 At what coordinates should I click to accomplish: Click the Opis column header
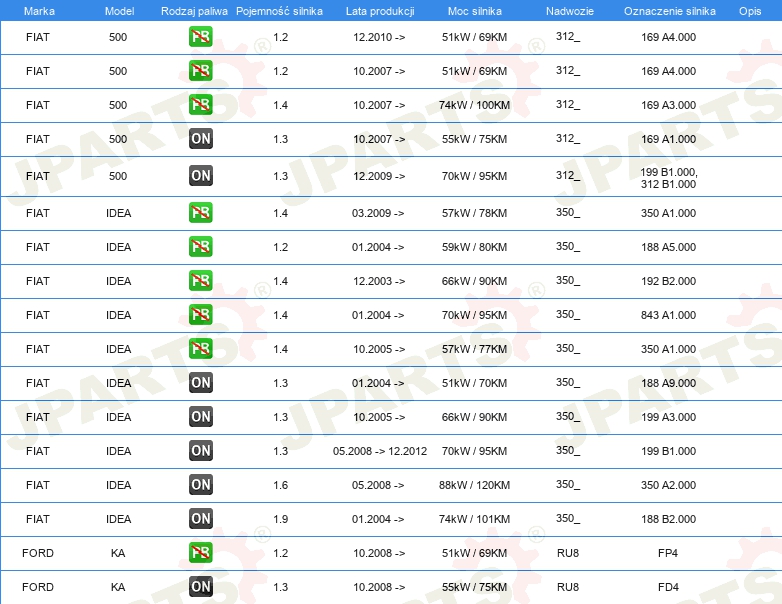(x=750, y=11)
